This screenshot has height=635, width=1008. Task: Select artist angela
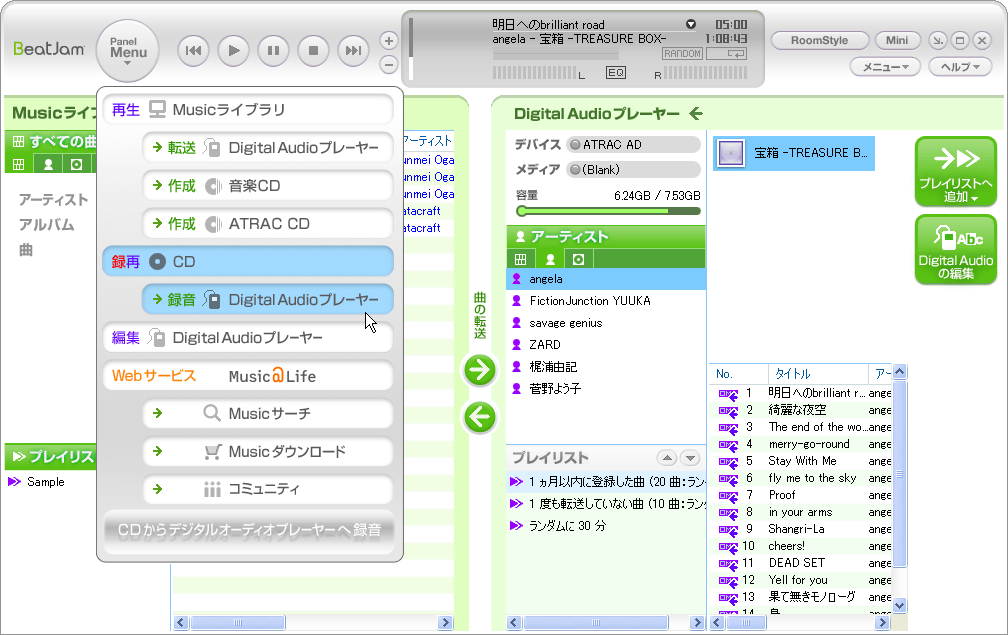click(x=606, y=279)
